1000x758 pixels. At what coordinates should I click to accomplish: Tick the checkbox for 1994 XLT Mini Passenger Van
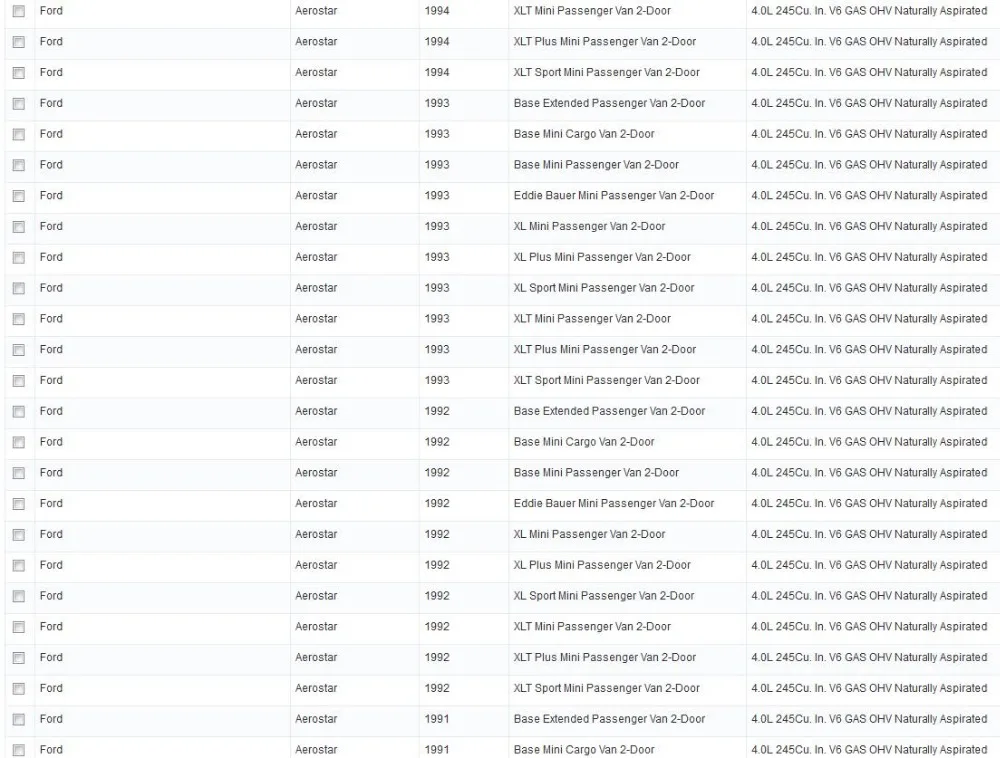[x=18, y=11]
